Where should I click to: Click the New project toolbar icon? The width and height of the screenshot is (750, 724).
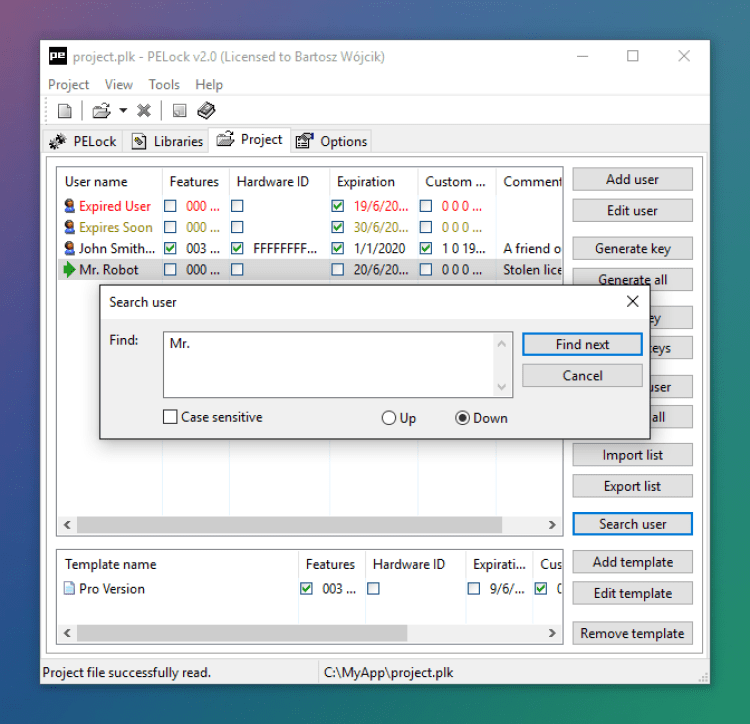pyautogui.click(x=65, y=111)
